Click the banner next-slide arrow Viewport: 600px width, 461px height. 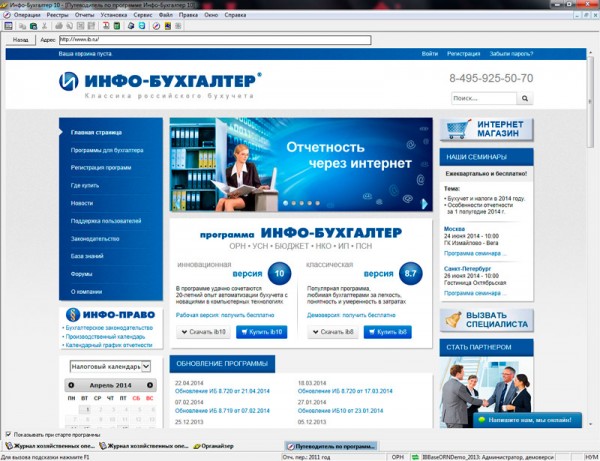tap(424, 204)
